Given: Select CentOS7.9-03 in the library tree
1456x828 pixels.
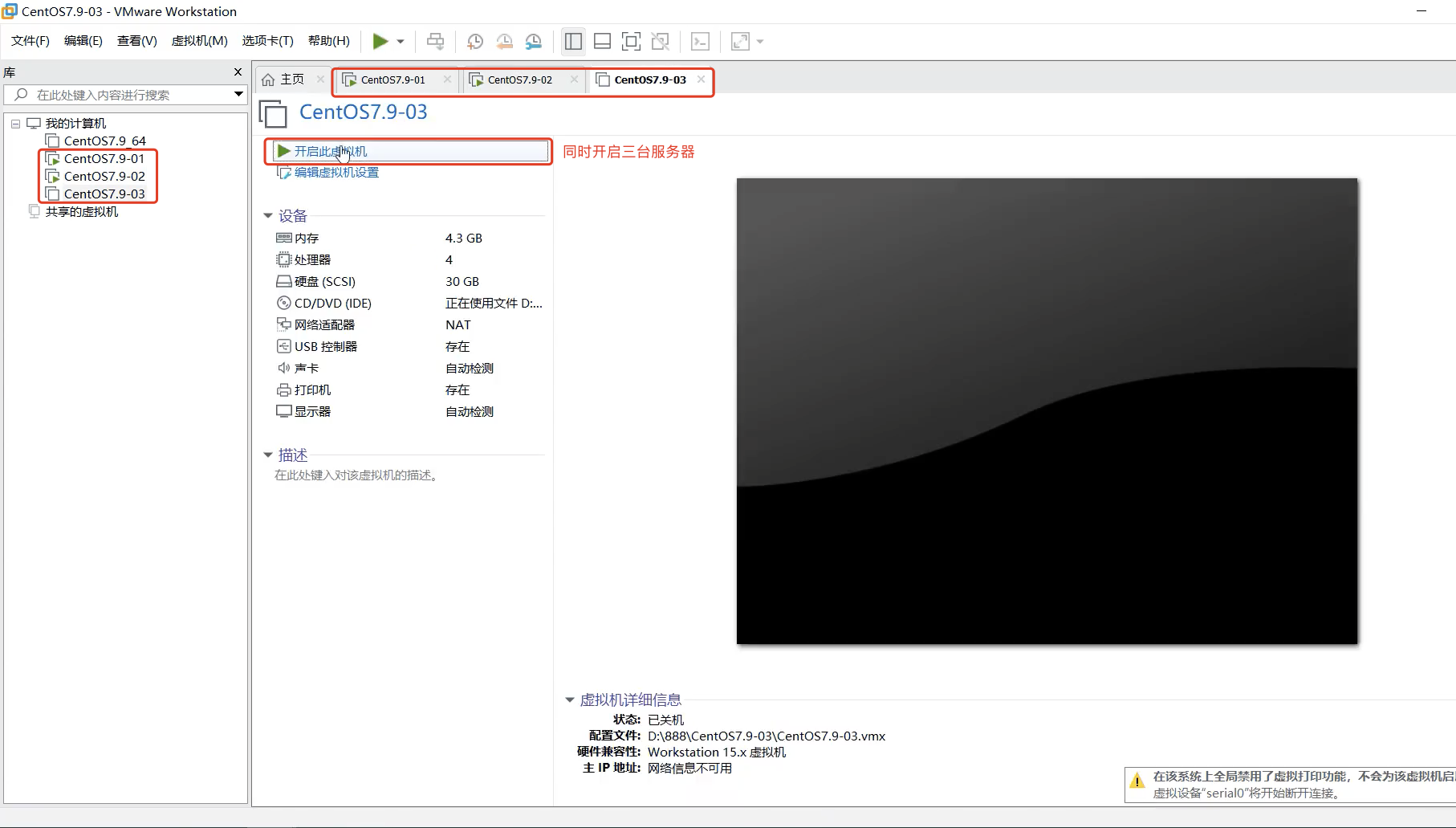Looking at the screenshot, I should 104,194.
